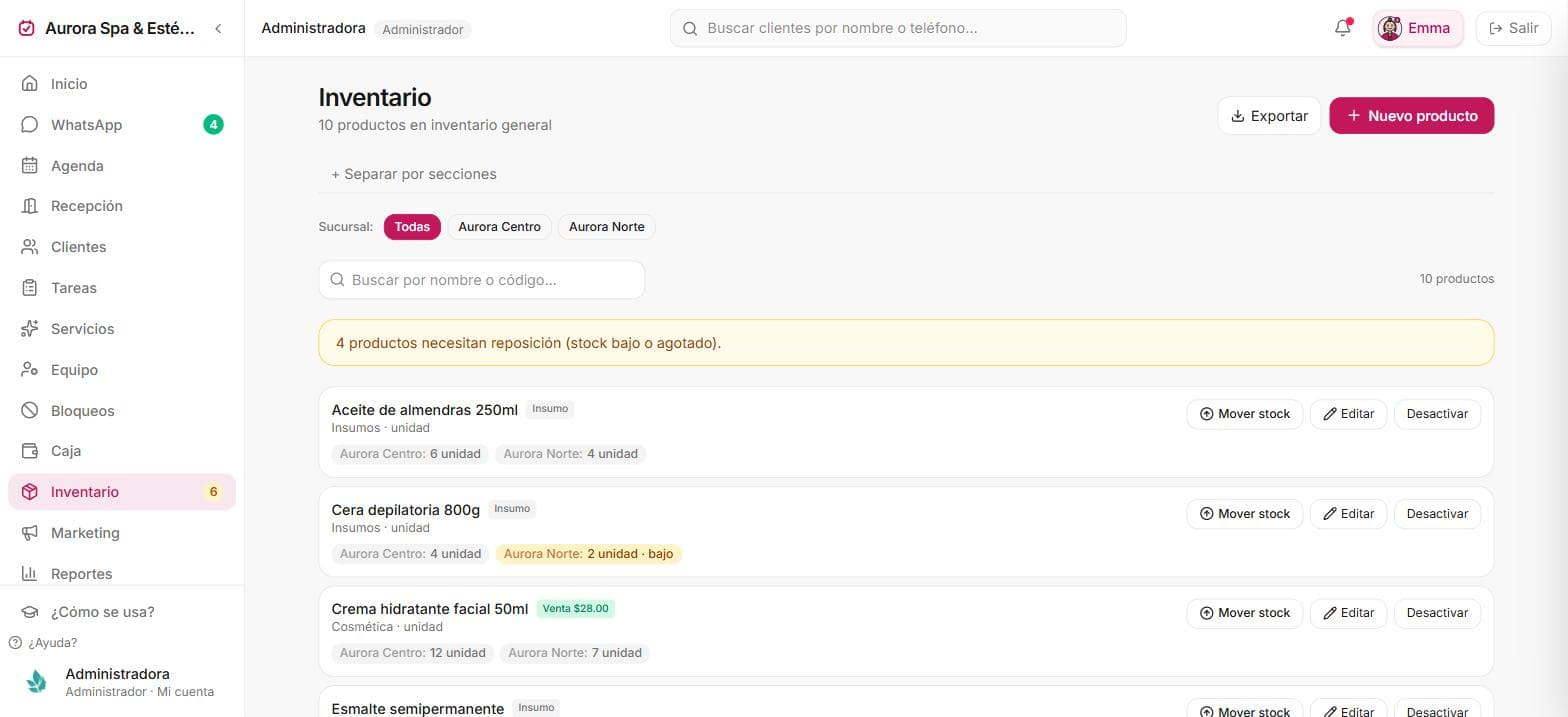This screenshot has width=1568, height=717.
Task: Deactivate Crema hidratante facial 50ml
Action: (1437, 613)
